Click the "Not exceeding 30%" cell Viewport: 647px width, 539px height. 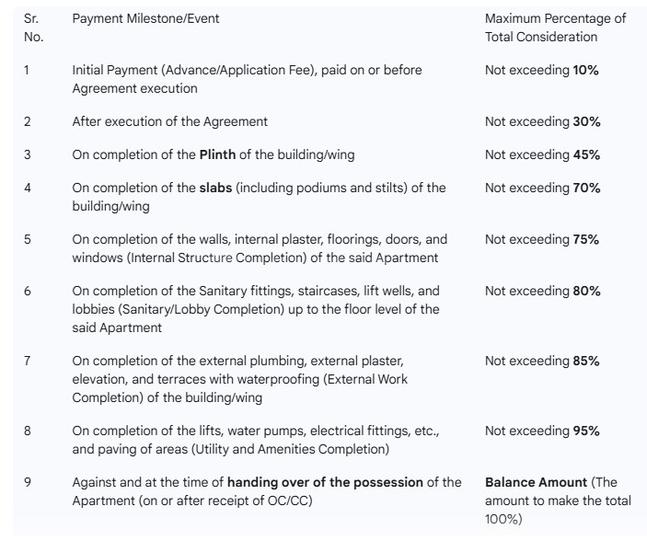tap(542, 122)
